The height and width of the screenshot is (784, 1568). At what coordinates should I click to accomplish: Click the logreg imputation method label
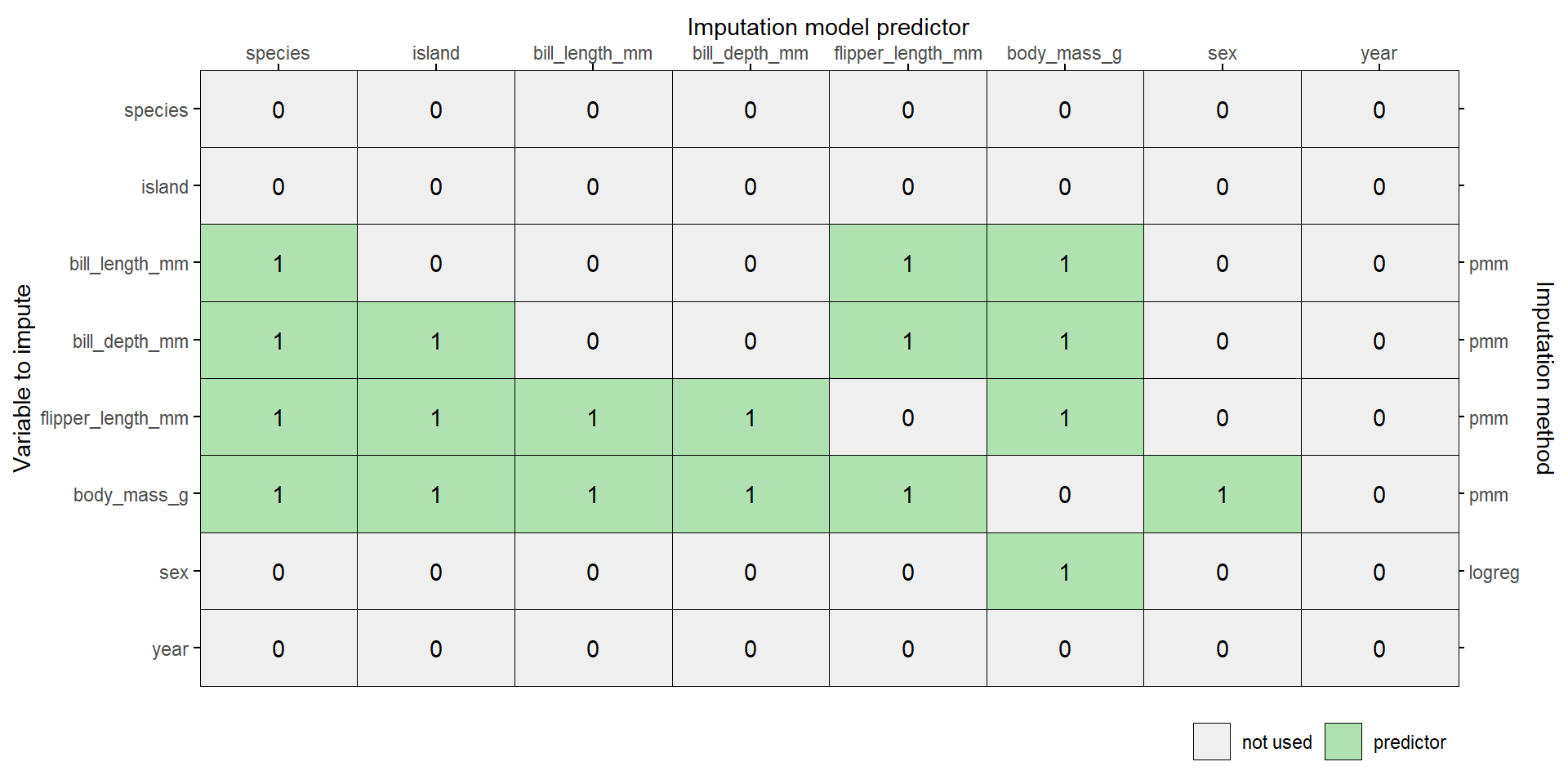(1494, 572)
